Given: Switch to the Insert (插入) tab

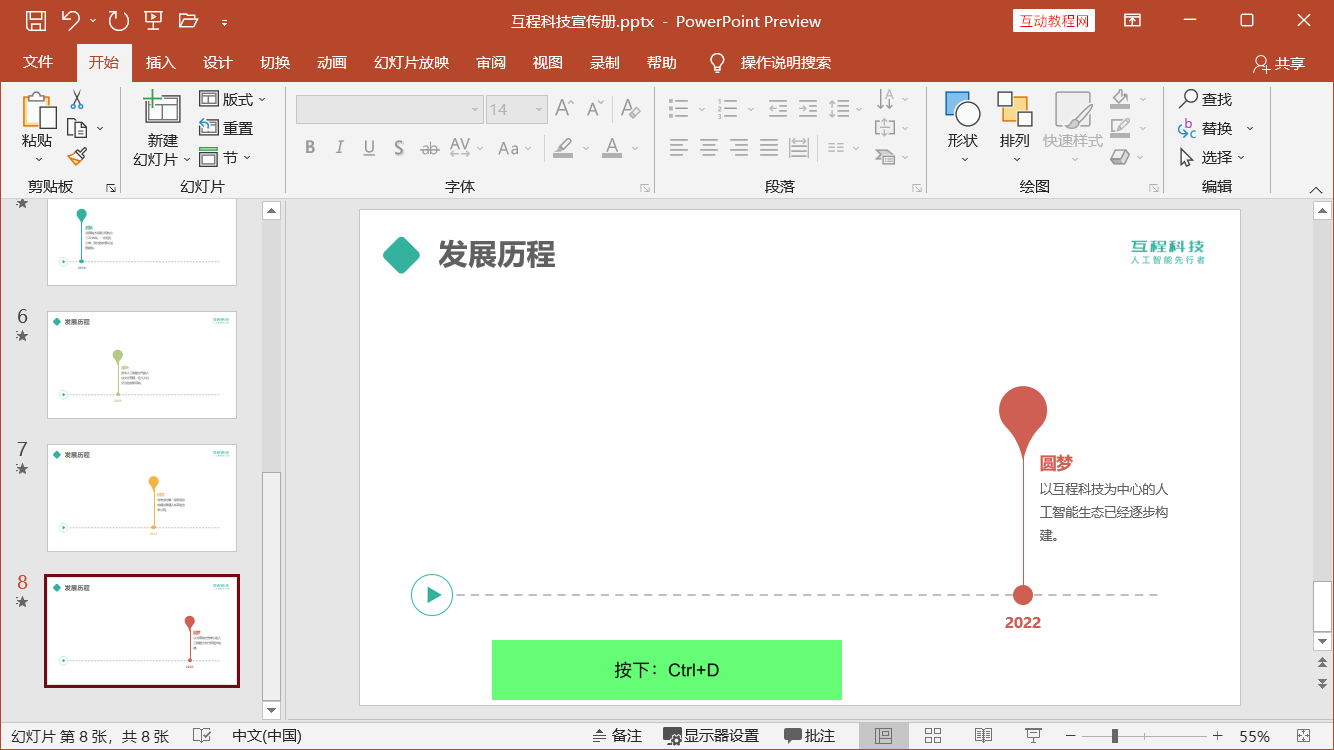Looking at the screenshot, I should (161, 62).
